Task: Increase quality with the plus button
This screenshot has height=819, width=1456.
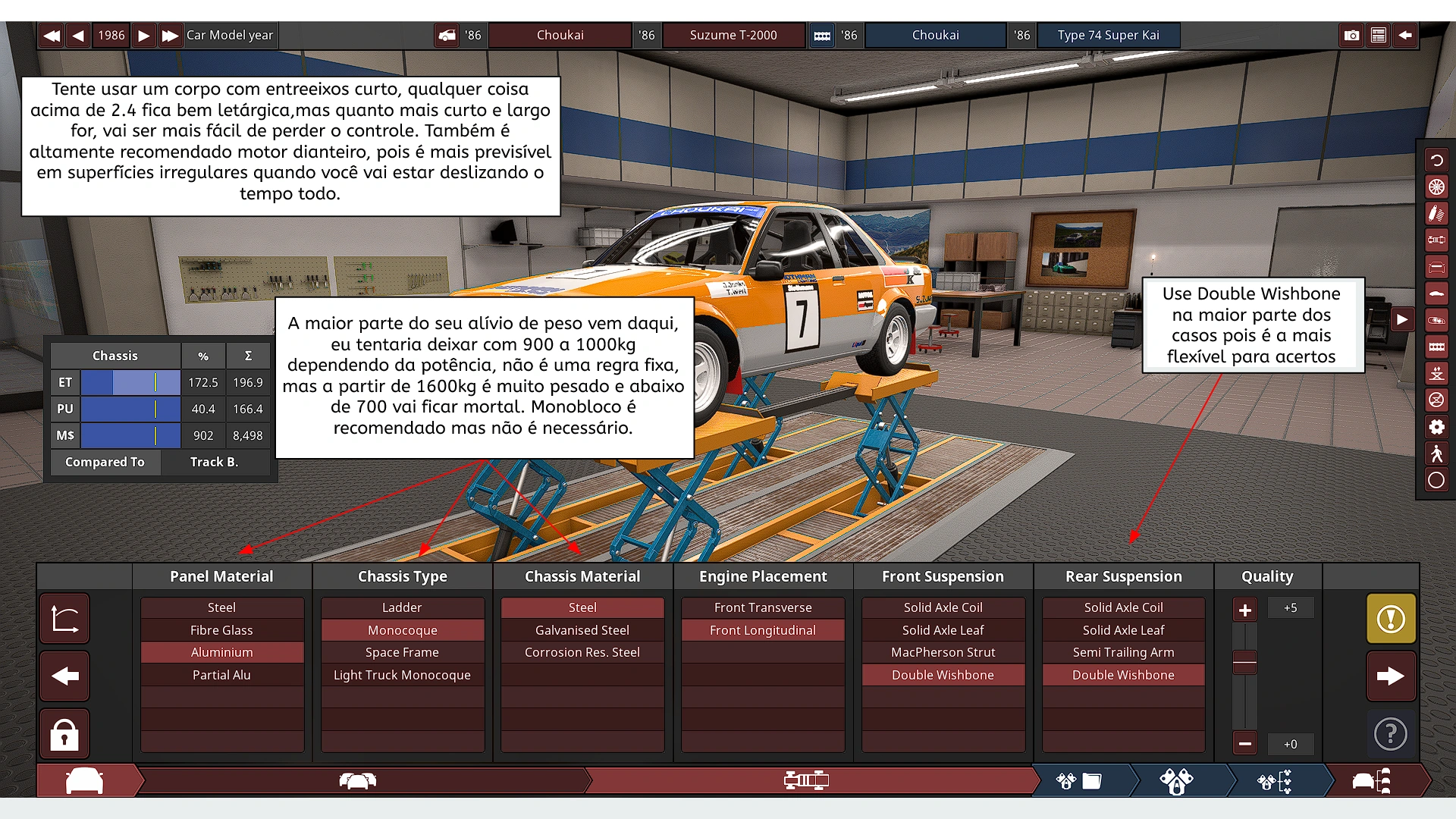Action: click(1244, 610)
